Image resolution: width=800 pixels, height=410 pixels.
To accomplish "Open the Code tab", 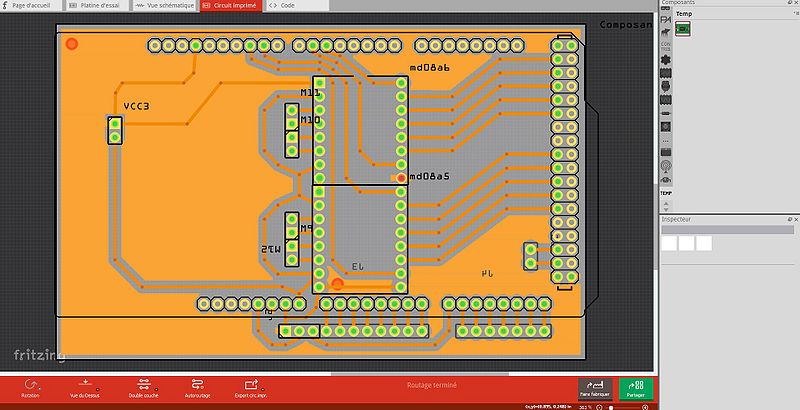I will [x=282, y=5].
